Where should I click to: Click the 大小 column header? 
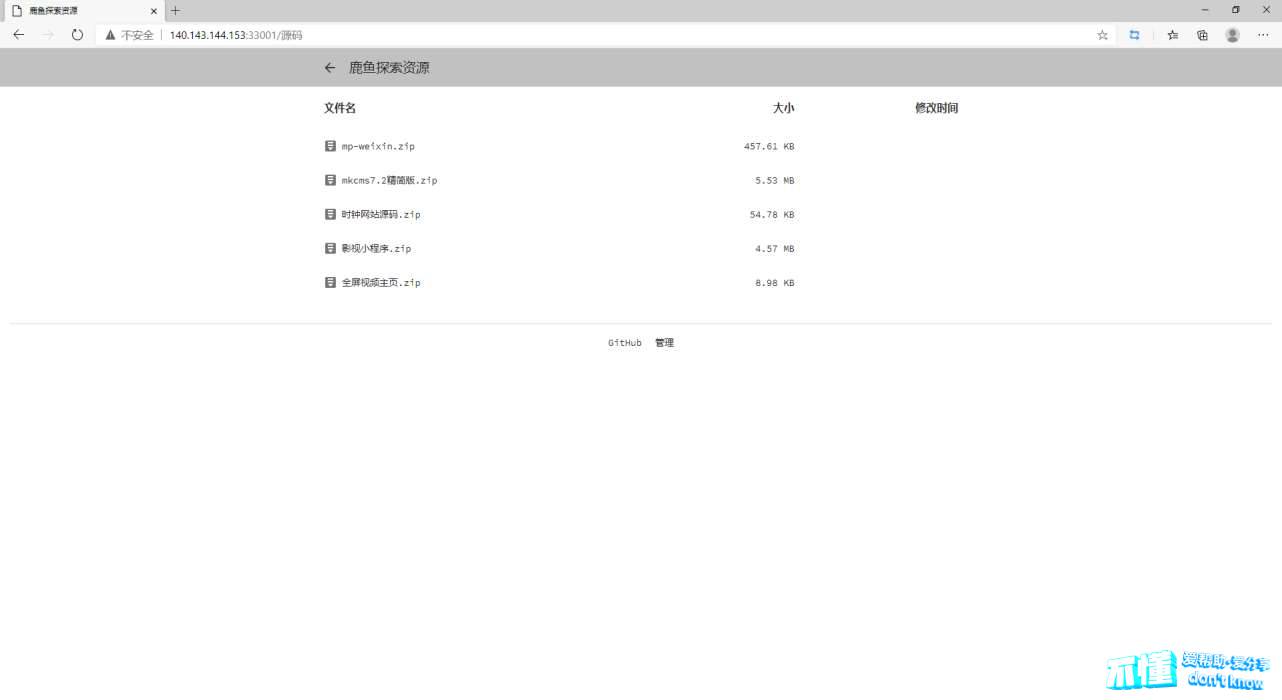783,108
